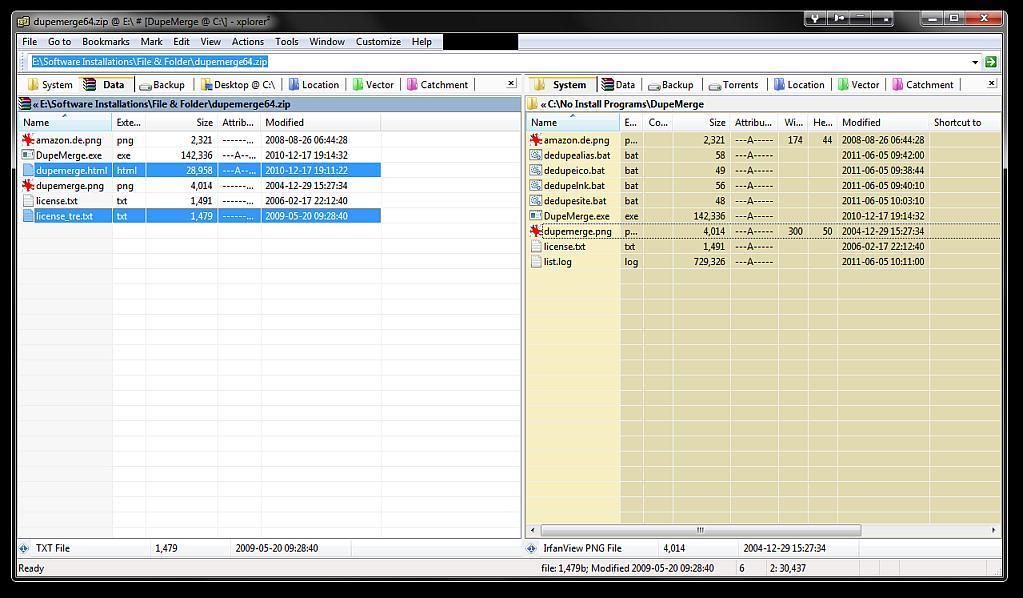Click the icon beside TXT File in status bar
The image size is (1023, 598).
pos(24,548)
